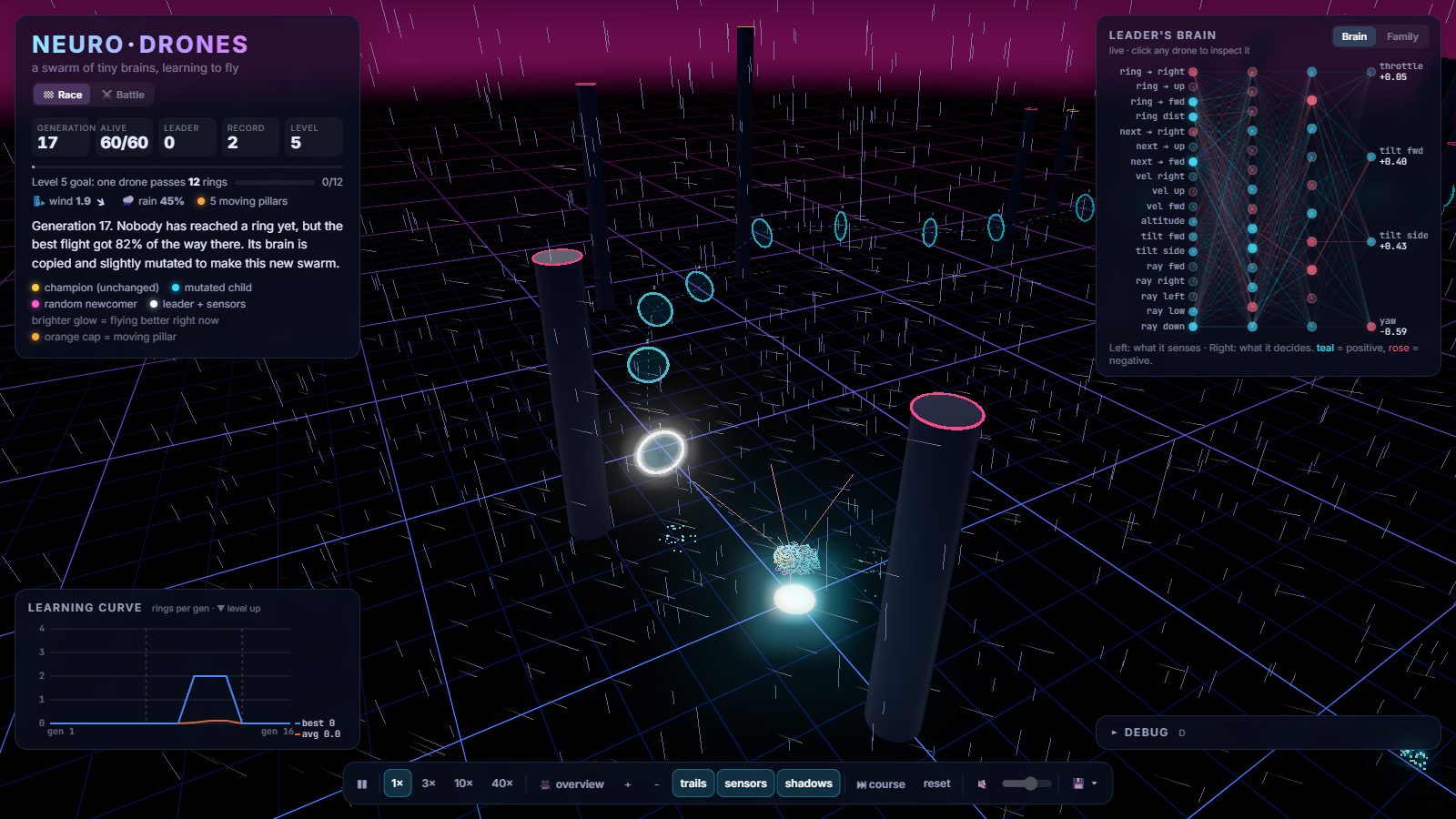Click the orange moving pillars dot
This screenshot has height=819, width=1456.
pyautogui.click(x=201, y=201)
